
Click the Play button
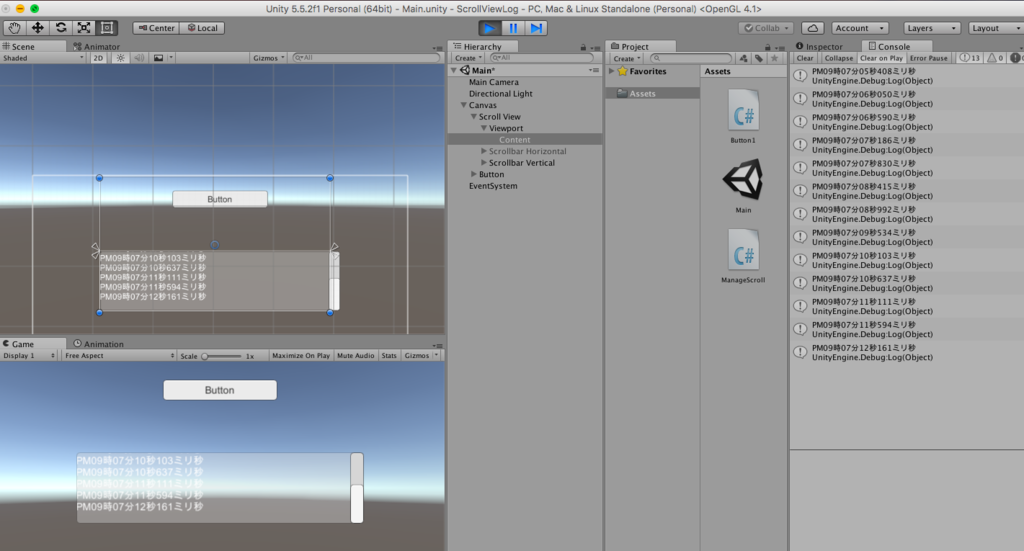(489, 28)
